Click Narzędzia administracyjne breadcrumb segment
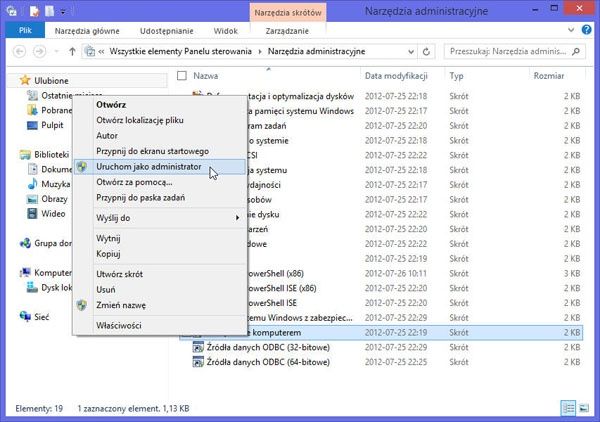 click(x=316, y=51)
